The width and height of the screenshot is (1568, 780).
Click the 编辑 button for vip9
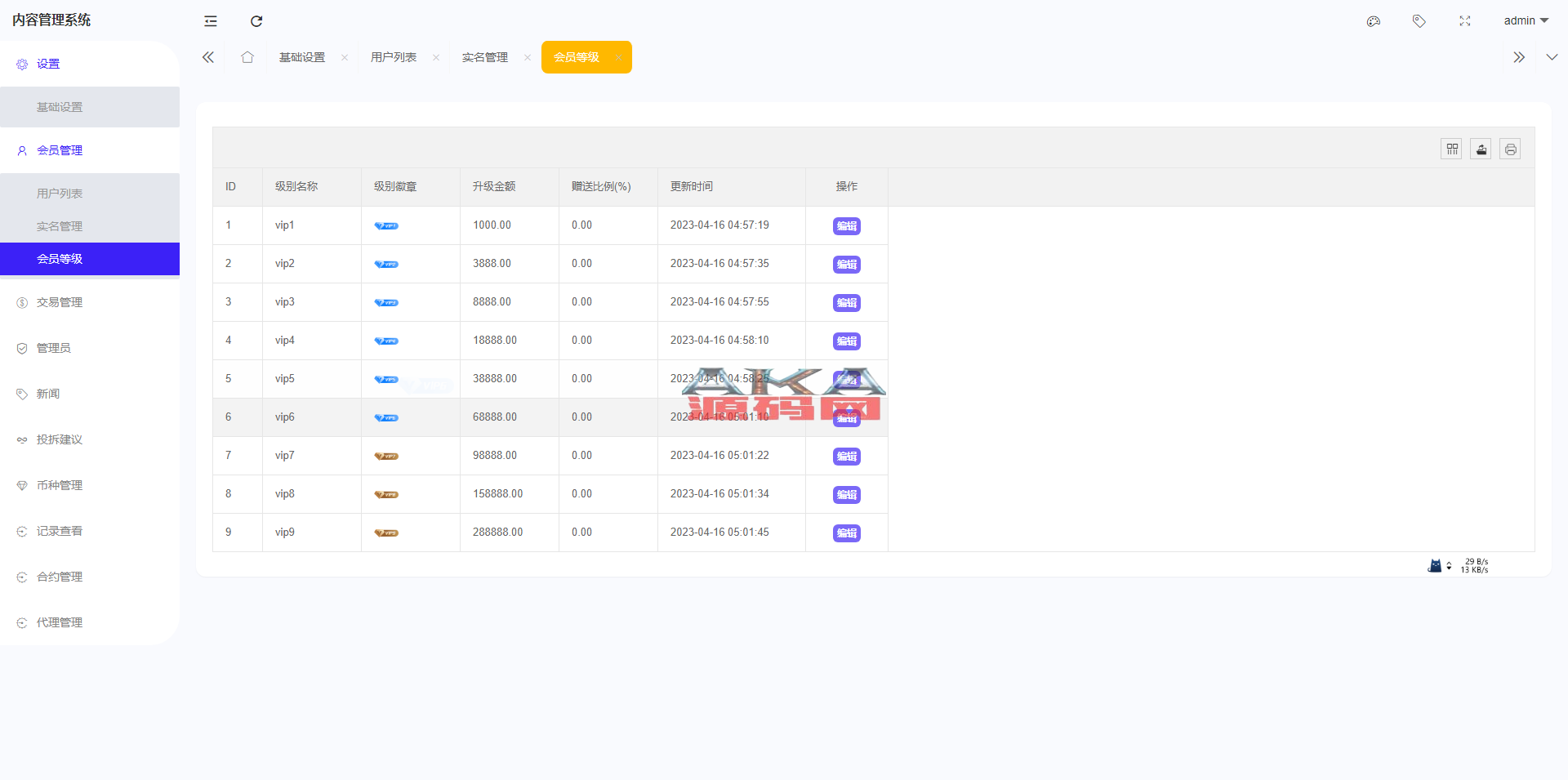pos(846,533)
